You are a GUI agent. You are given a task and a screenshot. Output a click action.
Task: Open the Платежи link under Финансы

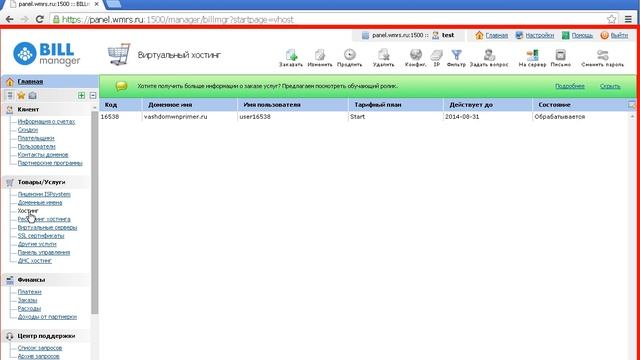pyautogui.click(x=29, y=292)
